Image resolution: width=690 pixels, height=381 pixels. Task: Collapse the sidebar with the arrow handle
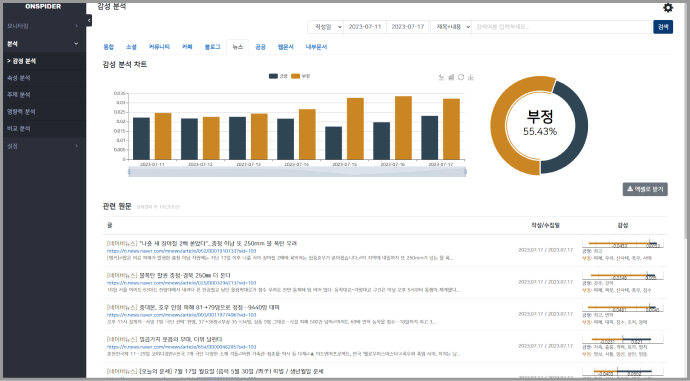point(89,20)
